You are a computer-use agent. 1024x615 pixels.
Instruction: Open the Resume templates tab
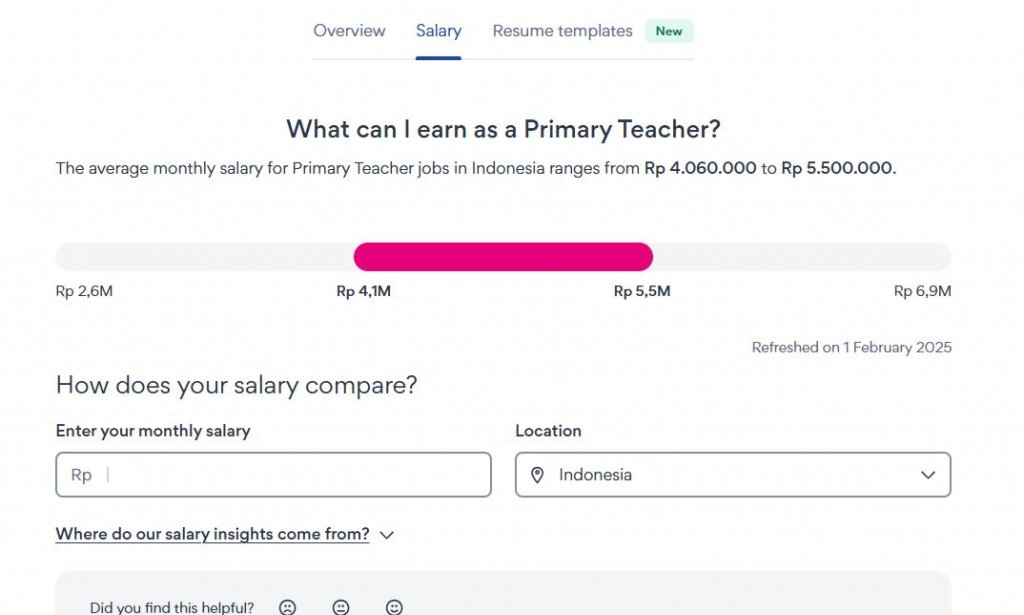(x=562, y=31)
